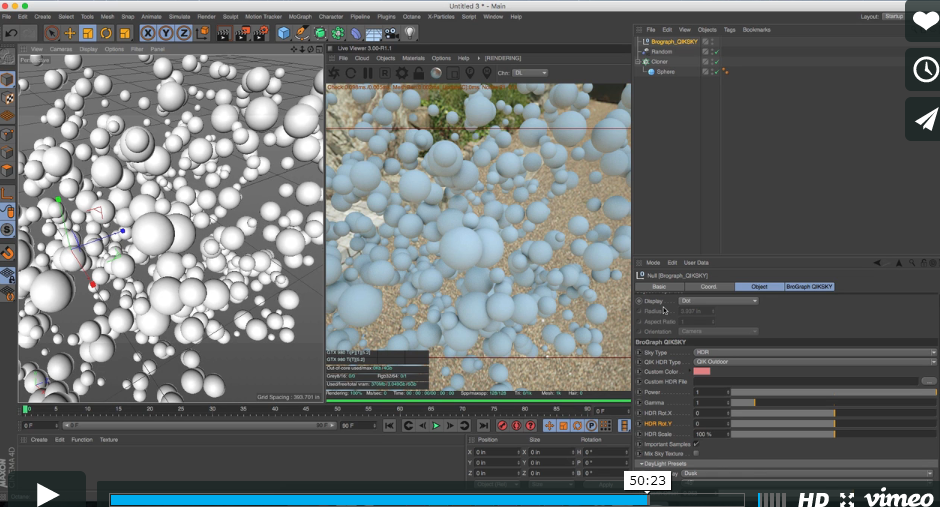The image size is (940, 507).
Task: Toggle Live Viewer resolution lock icon
Action: pyautogui.click(x=418, y=73)
